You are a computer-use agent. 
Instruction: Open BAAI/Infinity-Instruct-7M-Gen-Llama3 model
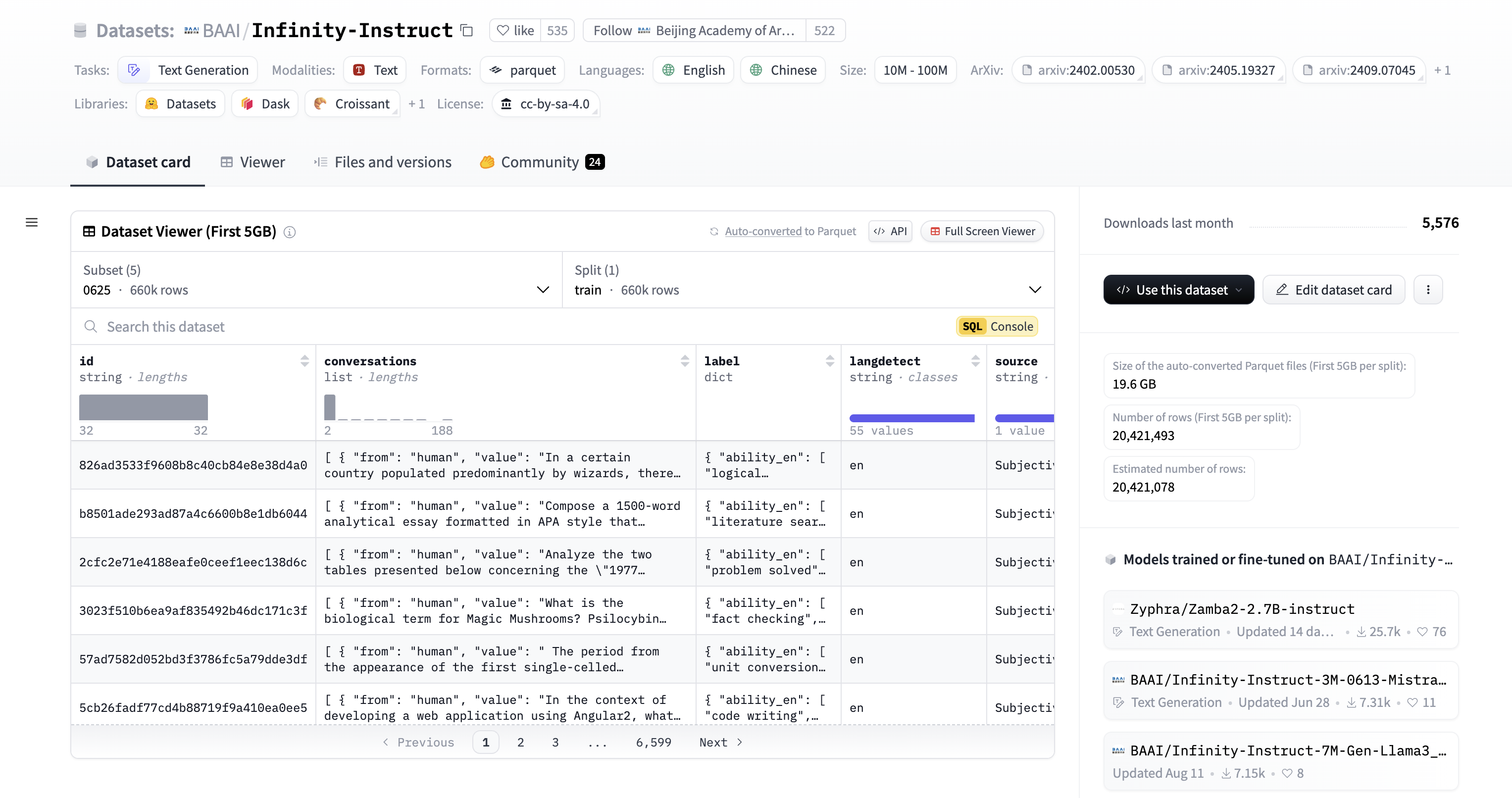(x=1281, y=762)
